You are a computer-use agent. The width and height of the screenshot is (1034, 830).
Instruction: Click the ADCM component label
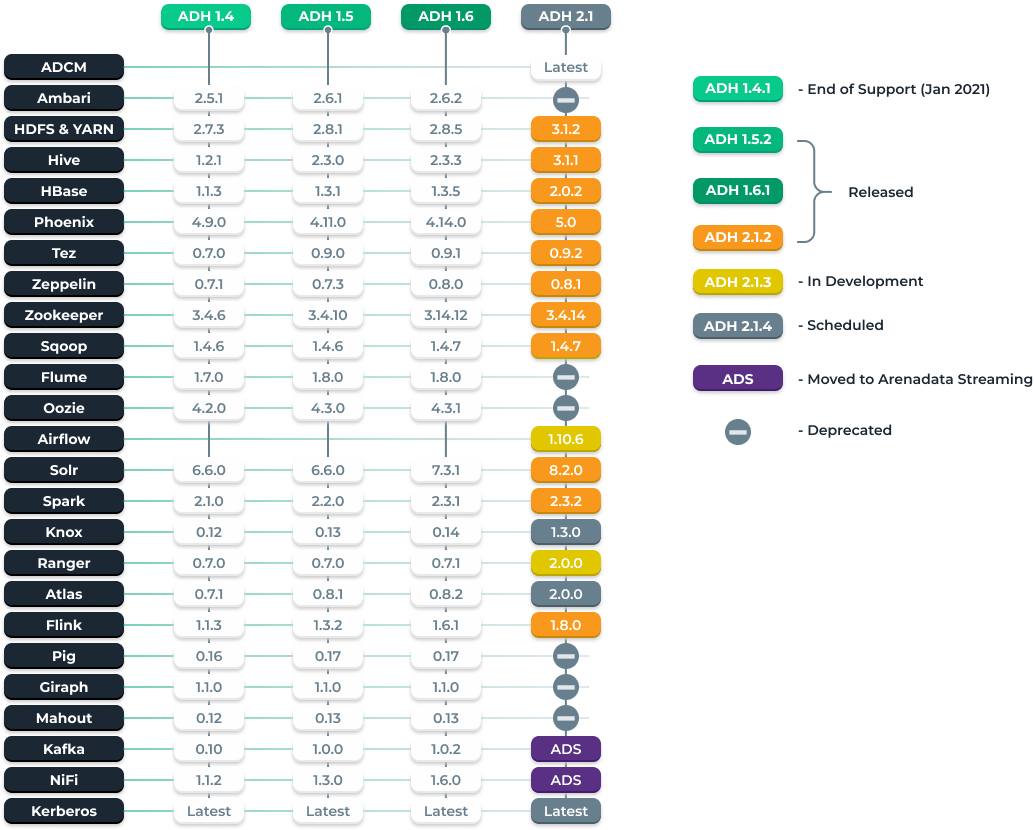coord(64,67)
